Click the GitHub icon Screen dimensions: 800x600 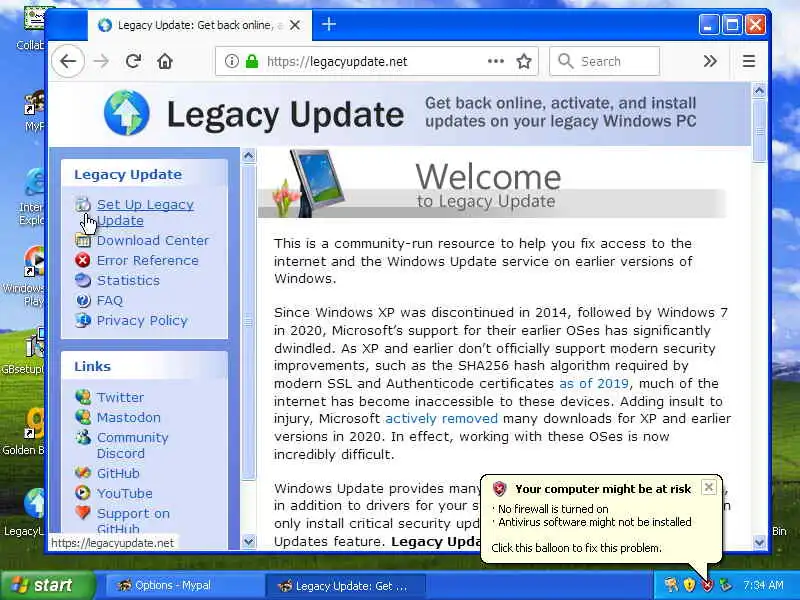coord(83,473)
